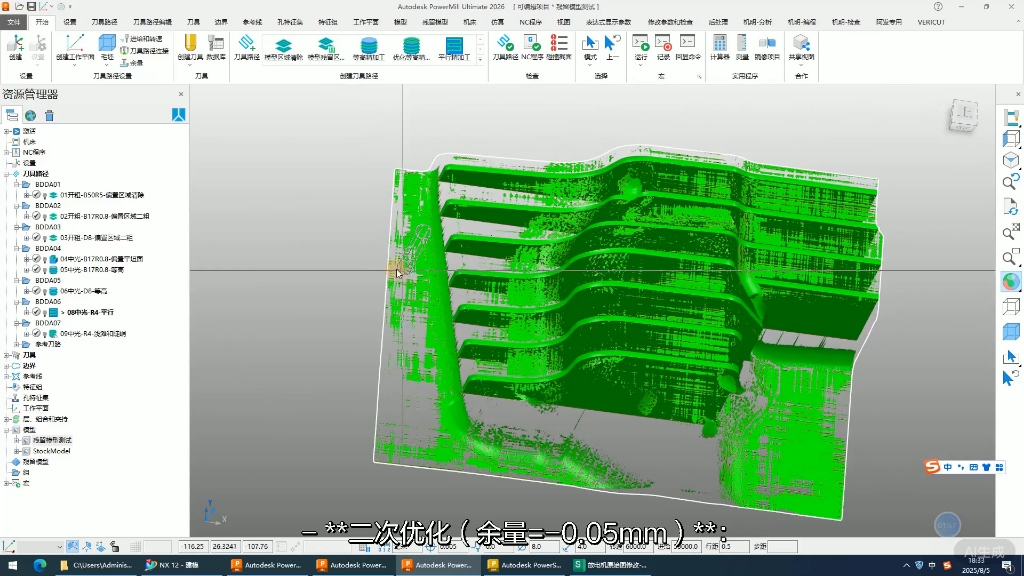This screenshot has height=576, width=1024.
Task: Click the selection Mode cursor icon
Action: (x=590, y=43)
